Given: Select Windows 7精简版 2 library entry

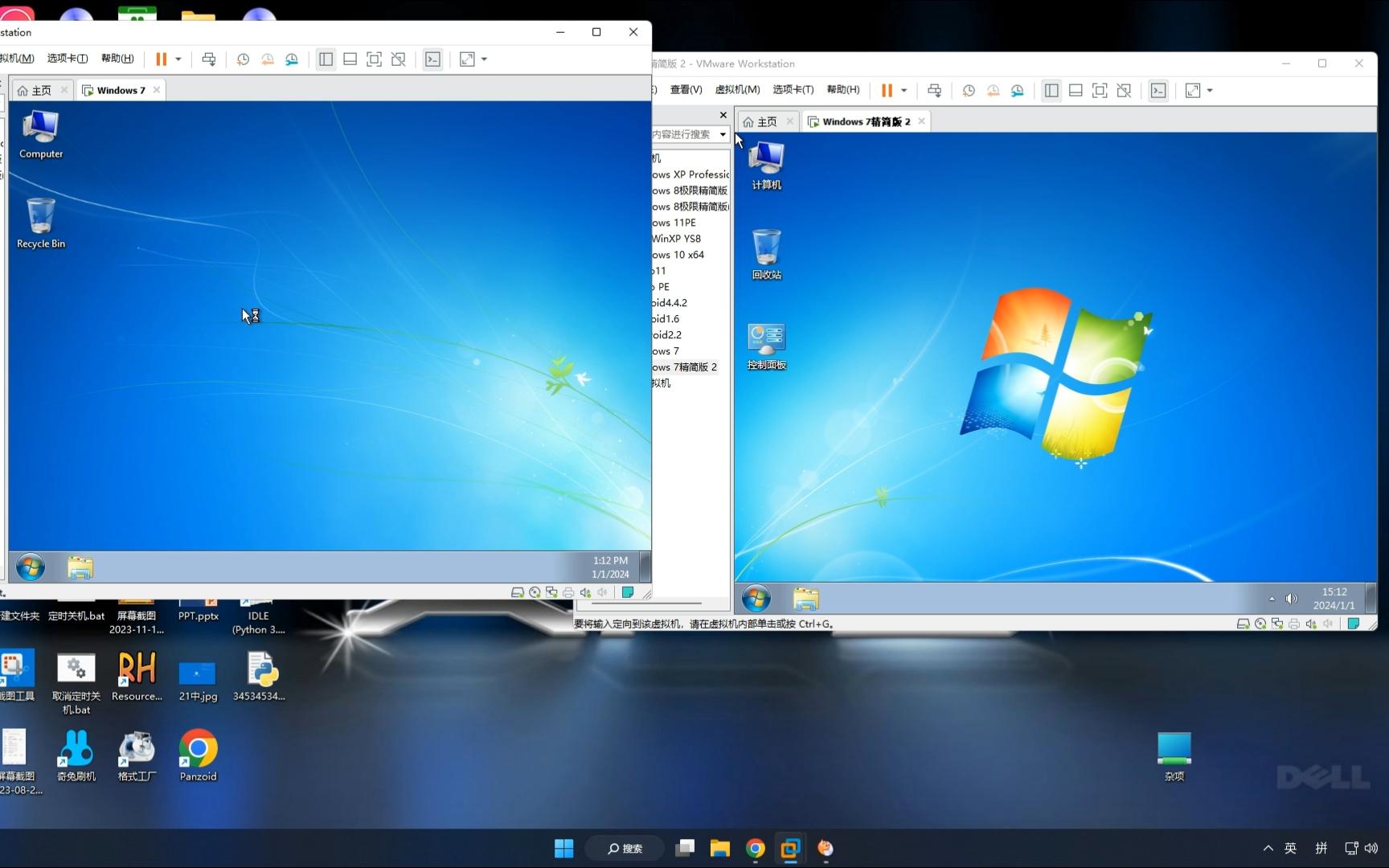Looking at the screenshot, I should click(685, 367).
